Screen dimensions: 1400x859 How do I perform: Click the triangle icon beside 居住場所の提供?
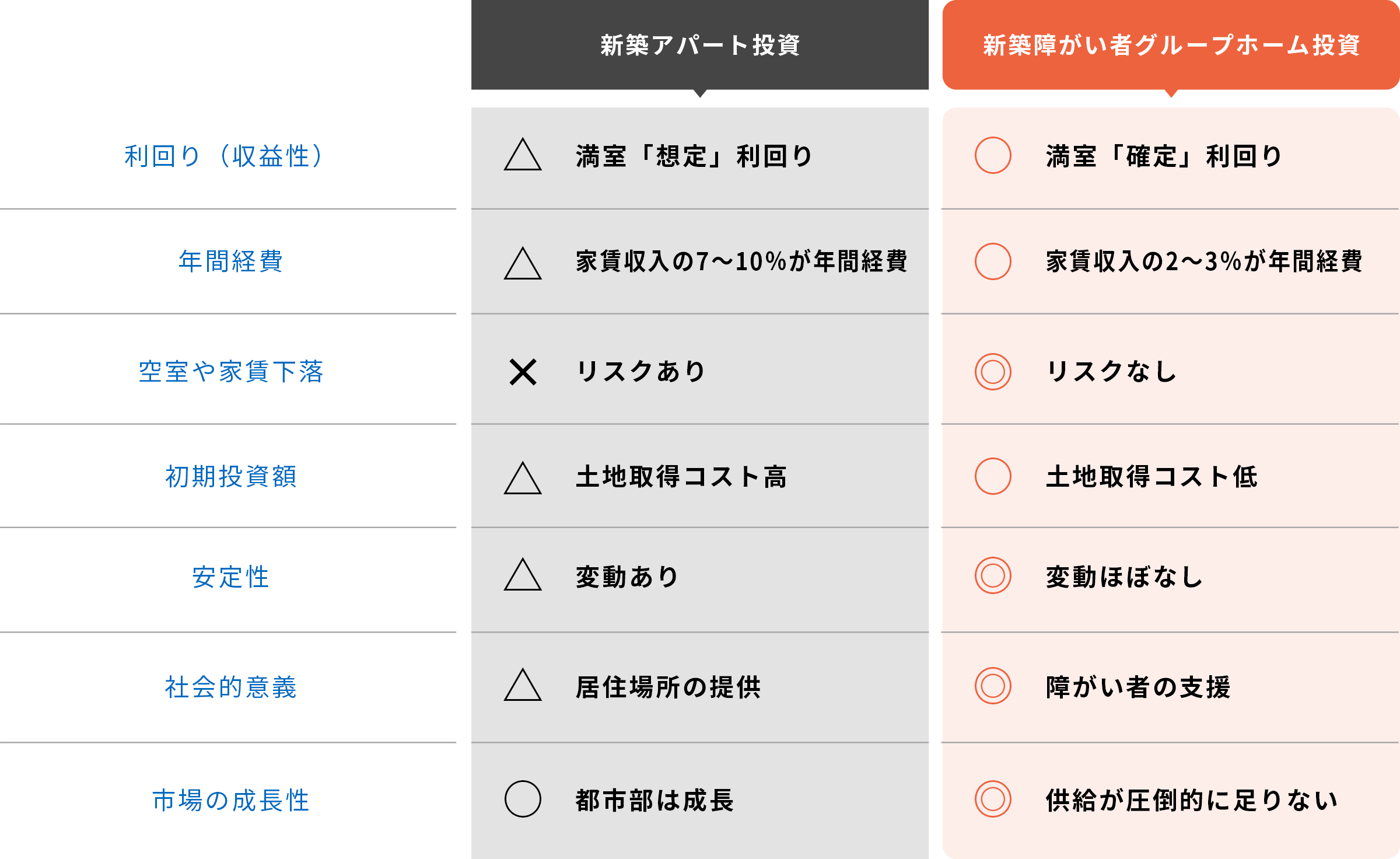click(523, 685)
